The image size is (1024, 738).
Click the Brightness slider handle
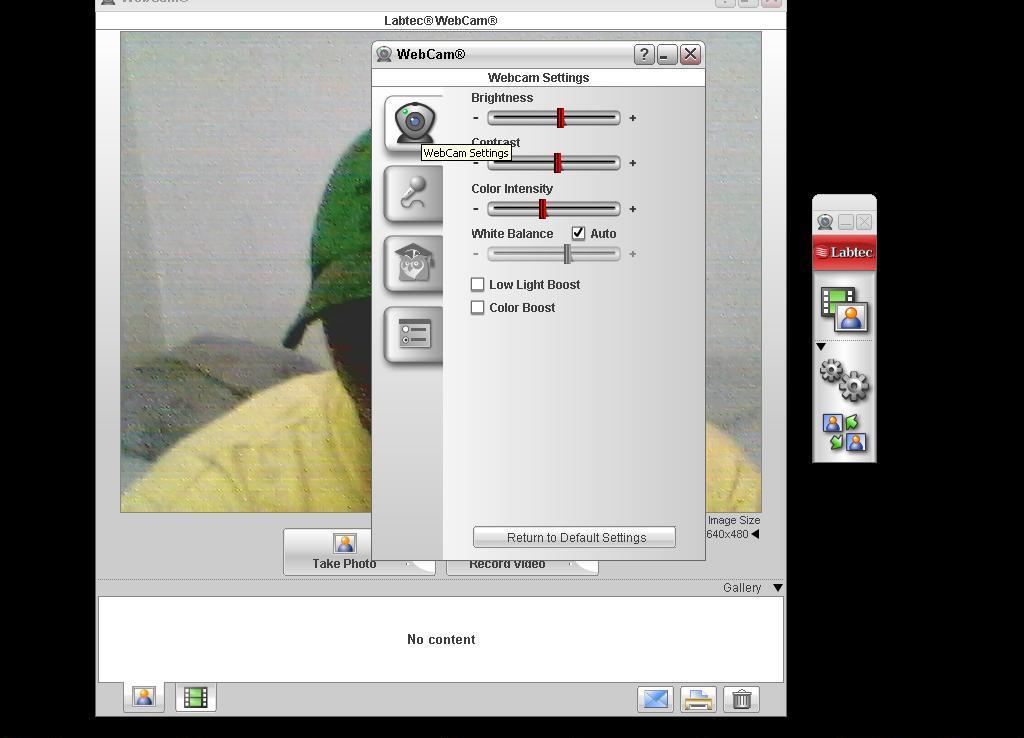click(561, 118)
